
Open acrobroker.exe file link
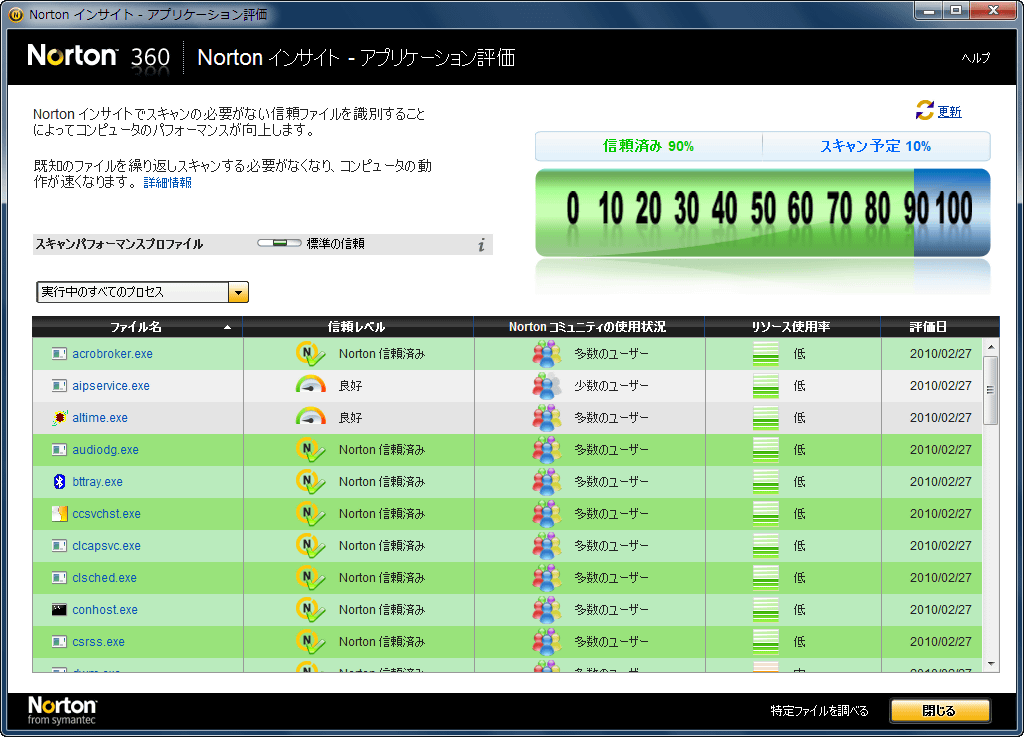[x=112, y=354]
